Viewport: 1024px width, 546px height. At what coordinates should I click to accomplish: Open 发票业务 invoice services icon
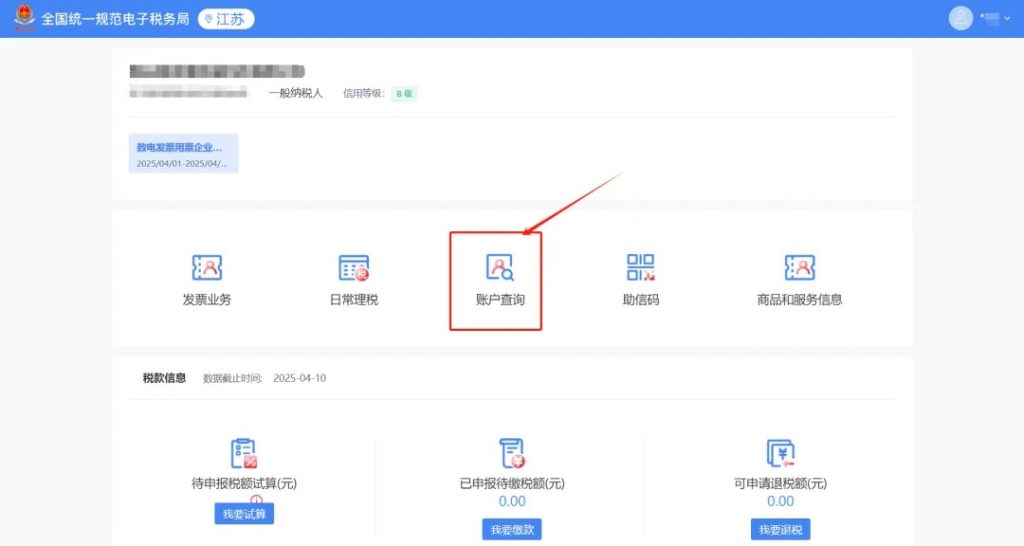tap(206, 268)
